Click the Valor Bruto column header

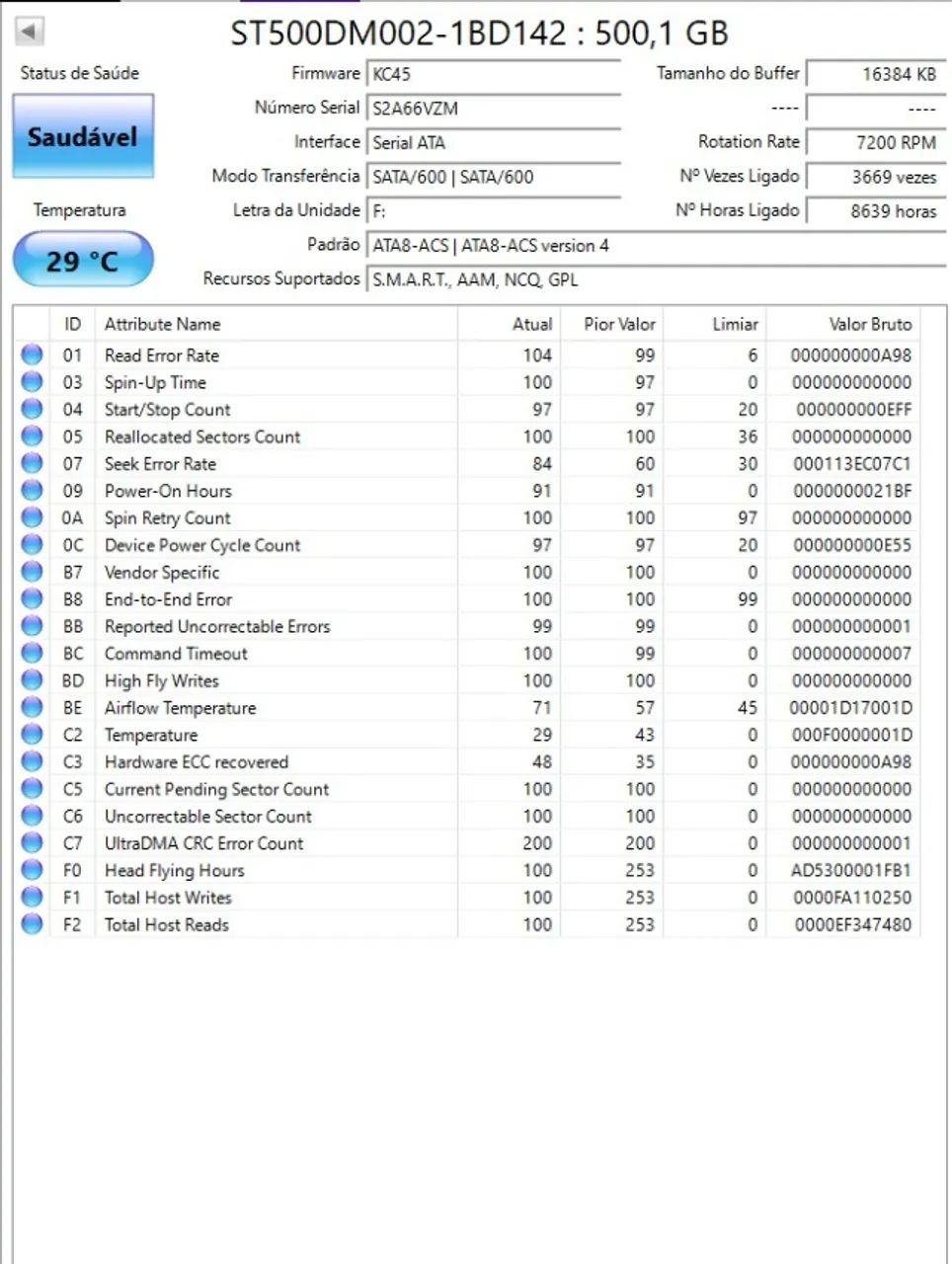(843, 324)
